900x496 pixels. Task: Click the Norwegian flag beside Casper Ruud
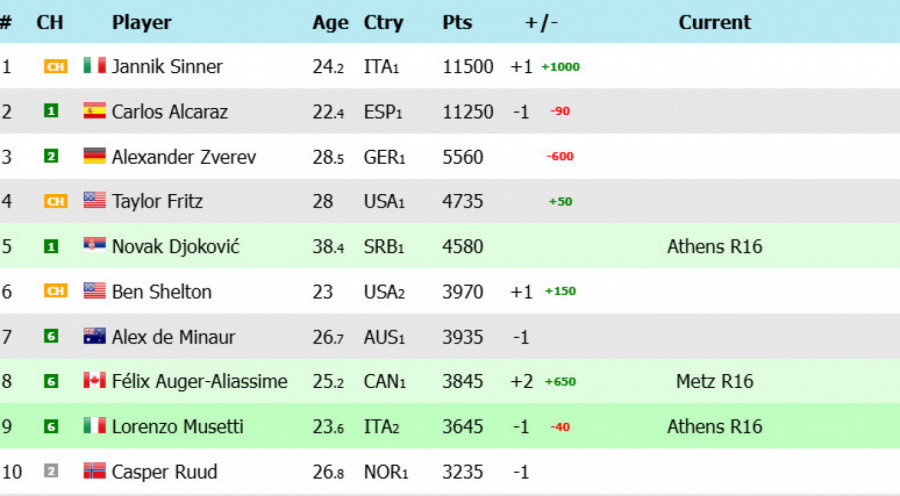click(x=94, y=471)
